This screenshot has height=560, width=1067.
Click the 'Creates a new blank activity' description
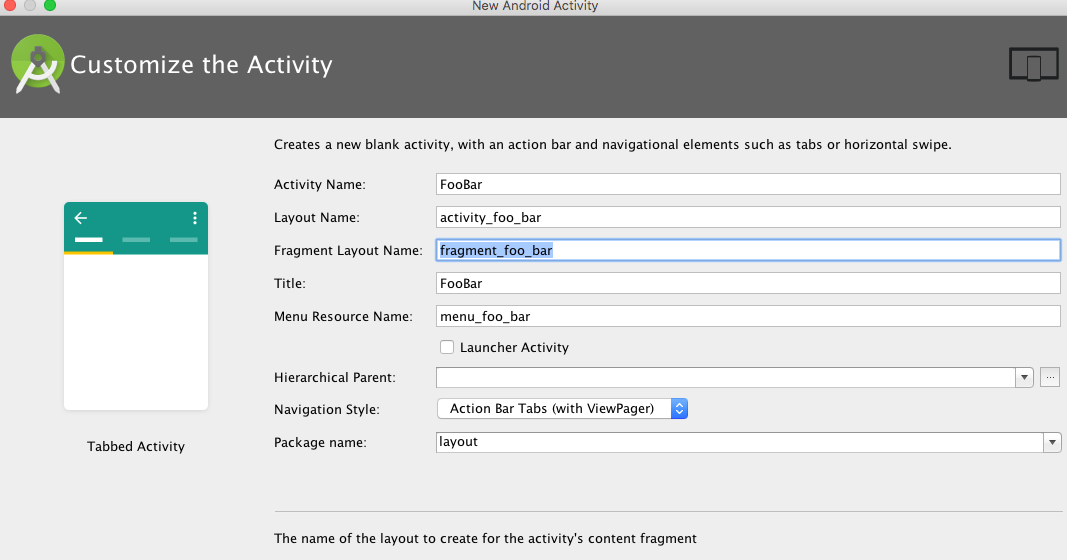pyautogui.click(x=612, y=144)
